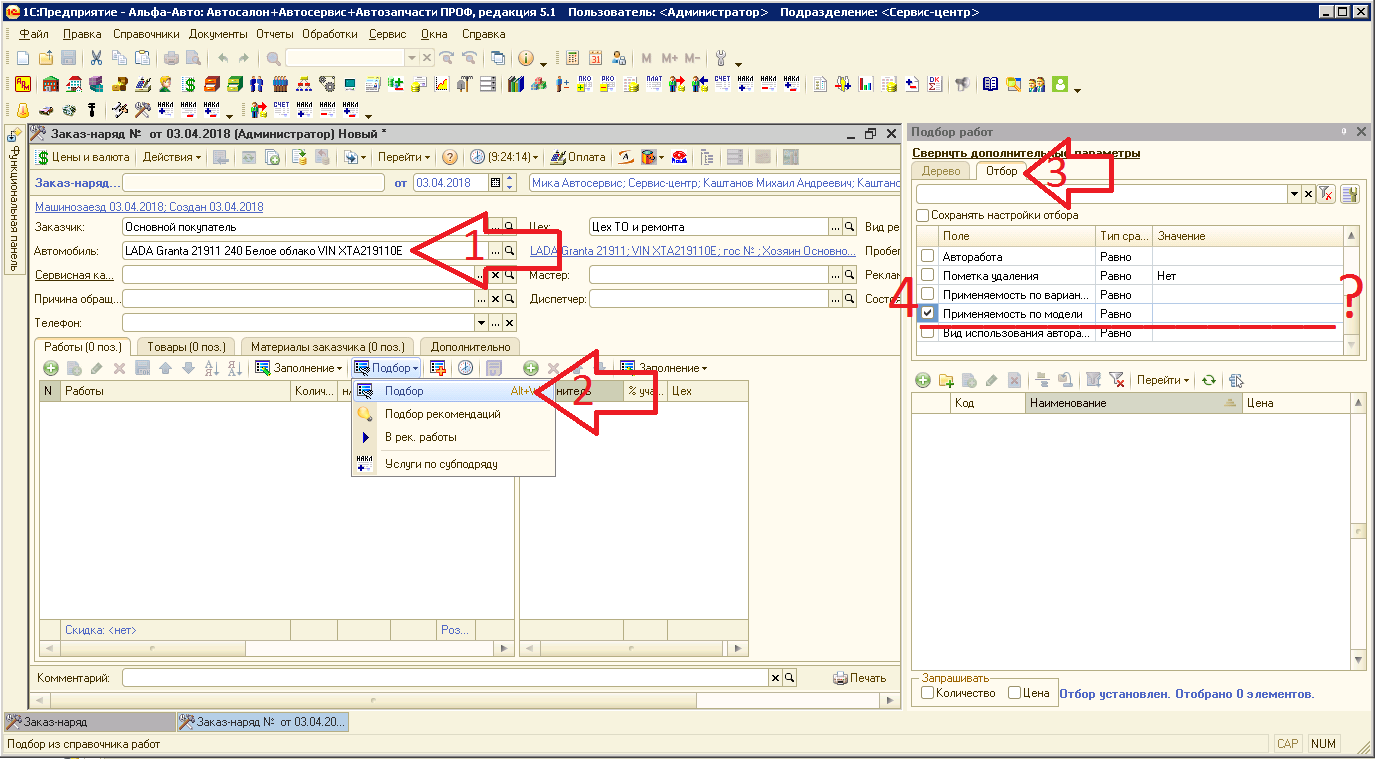Click the Оплата button
This screenshot has width=1375, height=759.
(578, 157)
